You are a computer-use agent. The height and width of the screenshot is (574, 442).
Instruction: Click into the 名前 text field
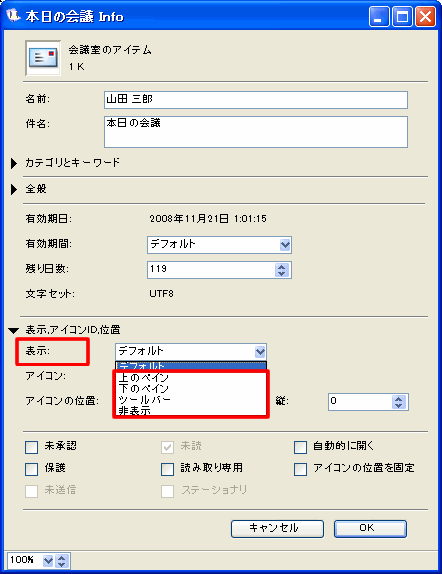click(256, 100)
